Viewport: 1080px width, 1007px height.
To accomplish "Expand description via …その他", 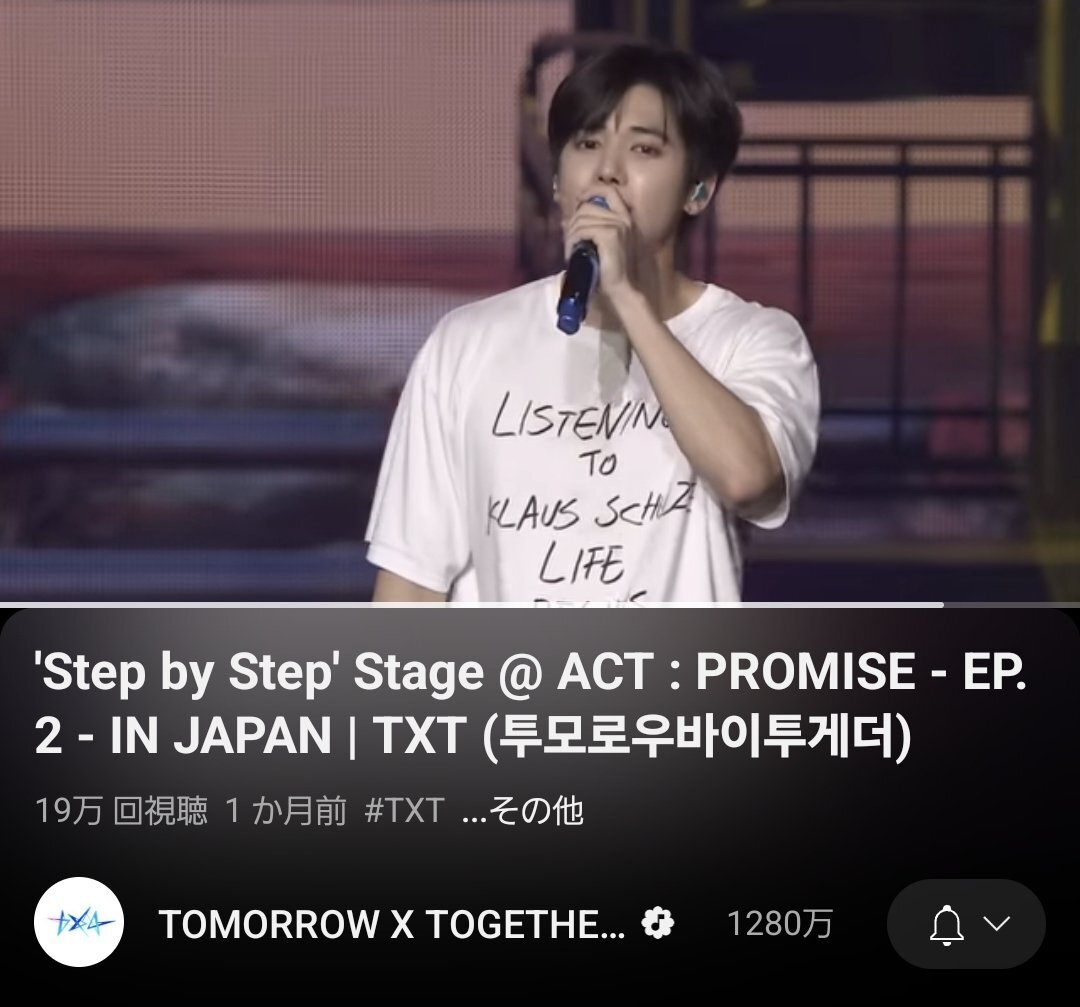I will point(523,810).
